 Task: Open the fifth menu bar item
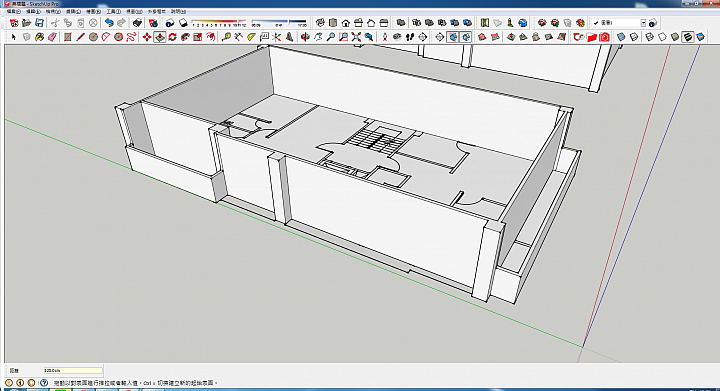coord(93,11)
